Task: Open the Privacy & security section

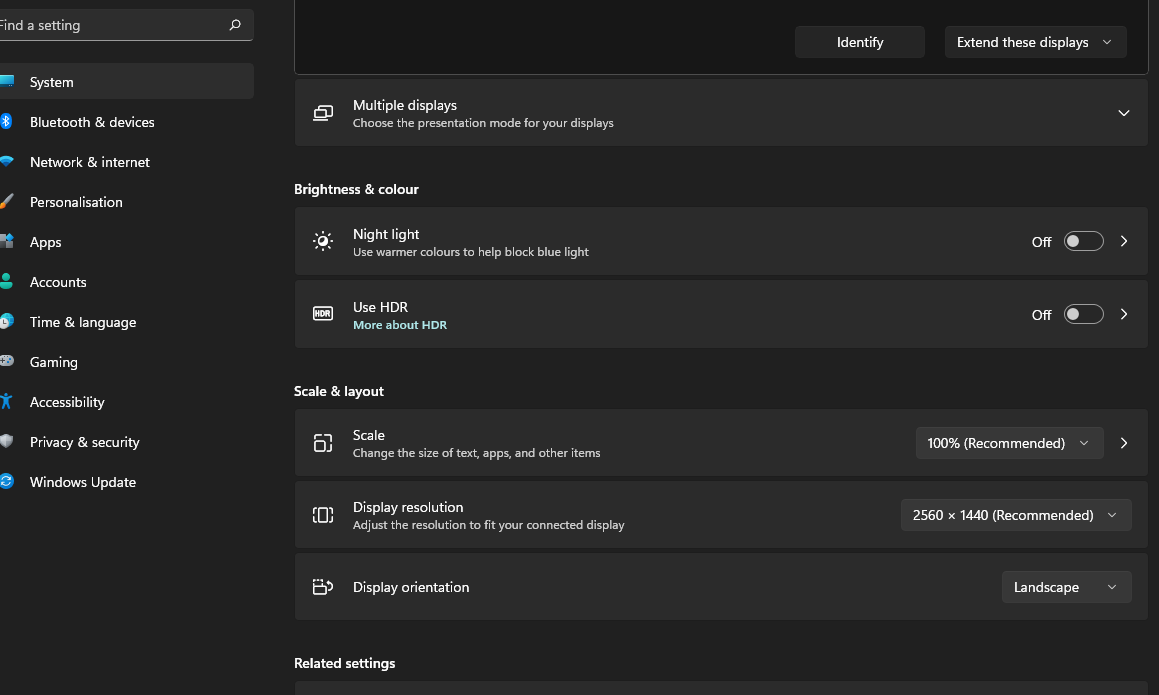Action: 85,442
